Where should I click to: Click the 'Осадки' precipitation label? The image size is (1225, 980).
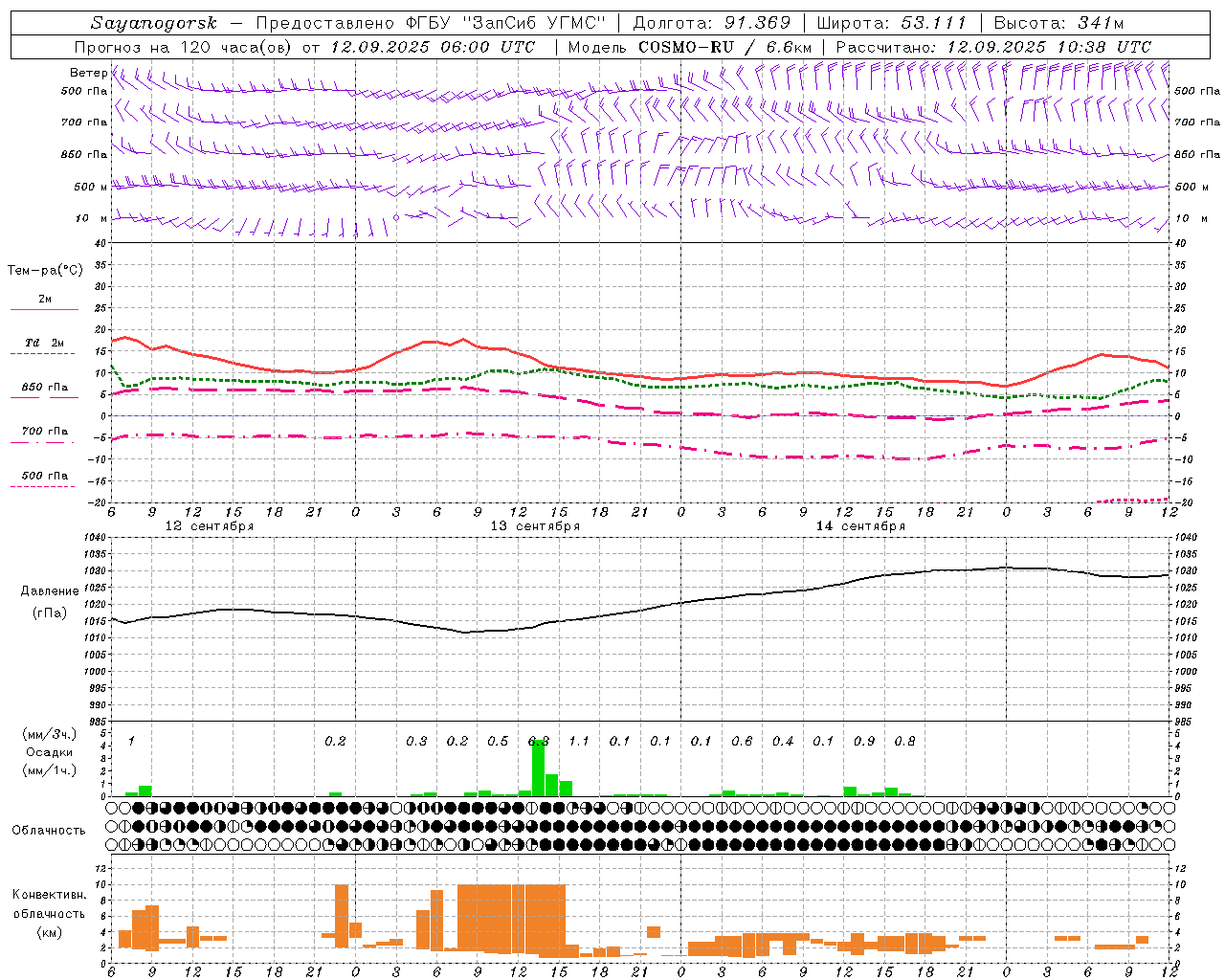tap(49, 752)
